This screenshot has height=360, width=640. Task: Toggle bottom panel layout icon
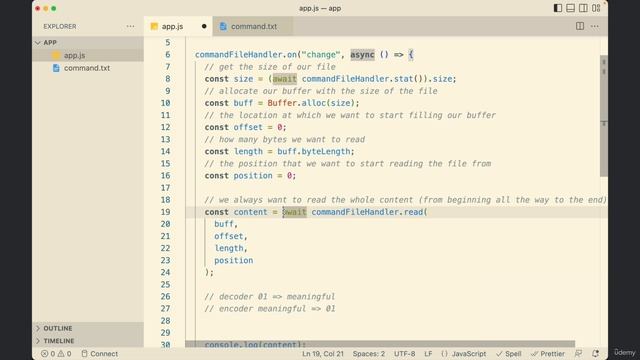pos(571,8)
